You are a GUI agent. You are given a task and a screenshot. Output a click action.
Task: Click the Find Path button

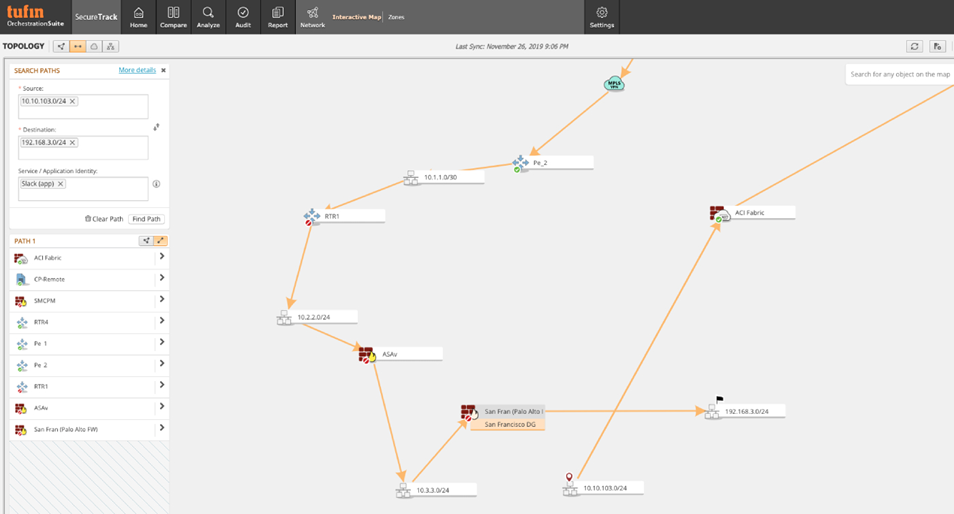click(x=146, y=219)
